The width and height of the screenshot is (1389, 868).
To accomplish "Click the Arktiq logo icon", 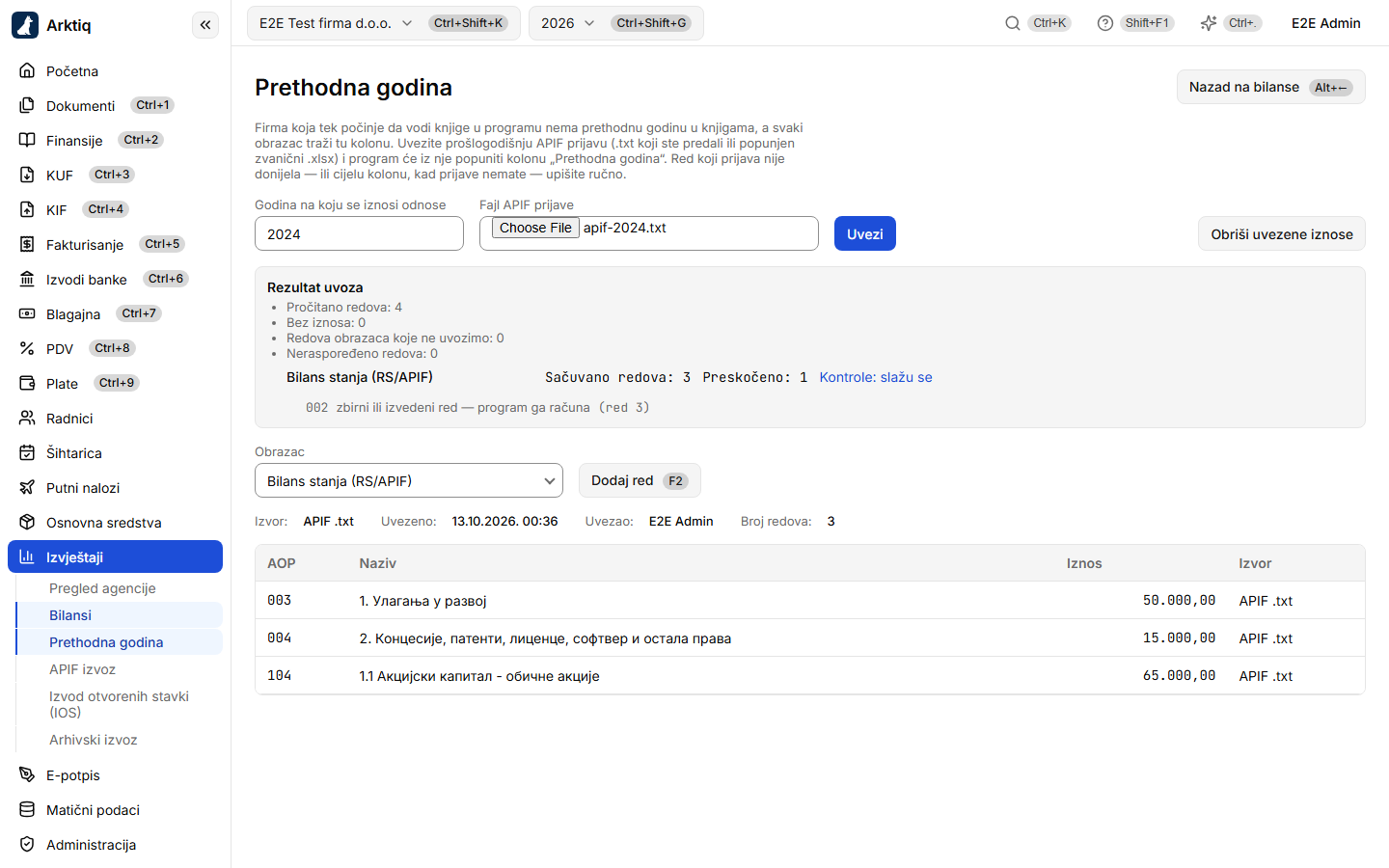I will [25, 25].
